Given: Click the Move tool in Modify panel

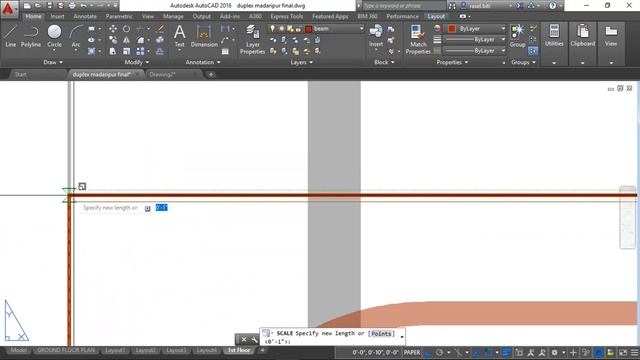Looking at the screenshot, I should pyautogui.click(x=113, y=29).
